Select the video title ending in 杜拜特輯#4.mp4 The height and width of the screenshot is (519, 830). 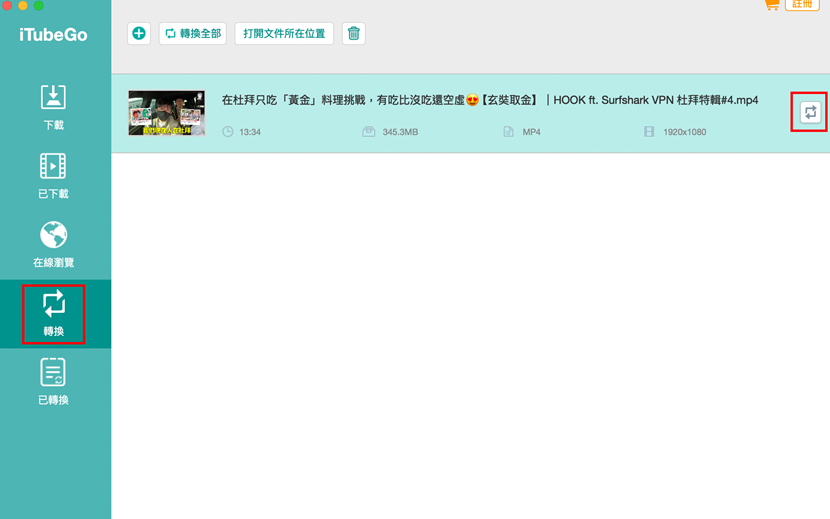pyautogui.click(x=490, y=100)
